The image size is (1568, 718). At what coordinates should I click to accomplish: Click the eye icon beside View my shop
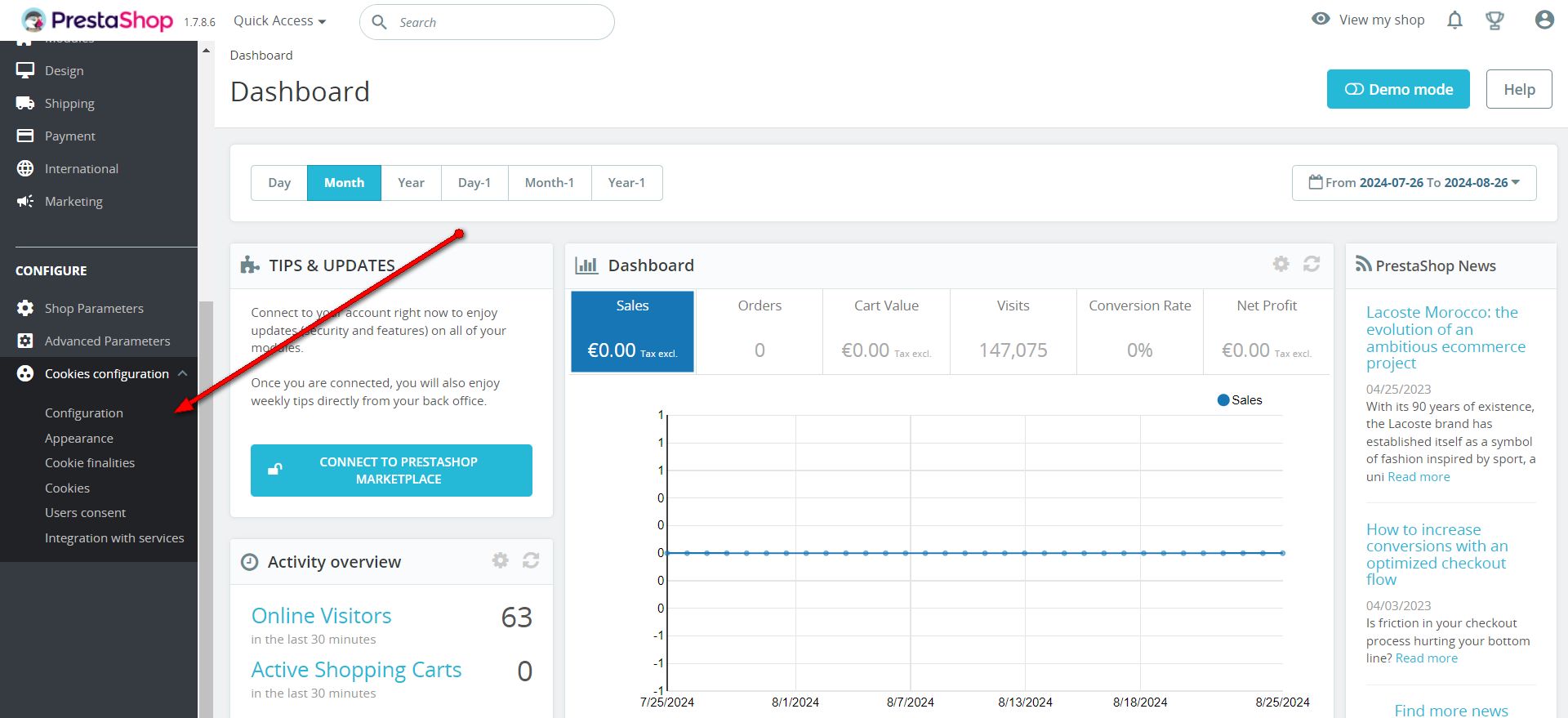(1321, 20)
